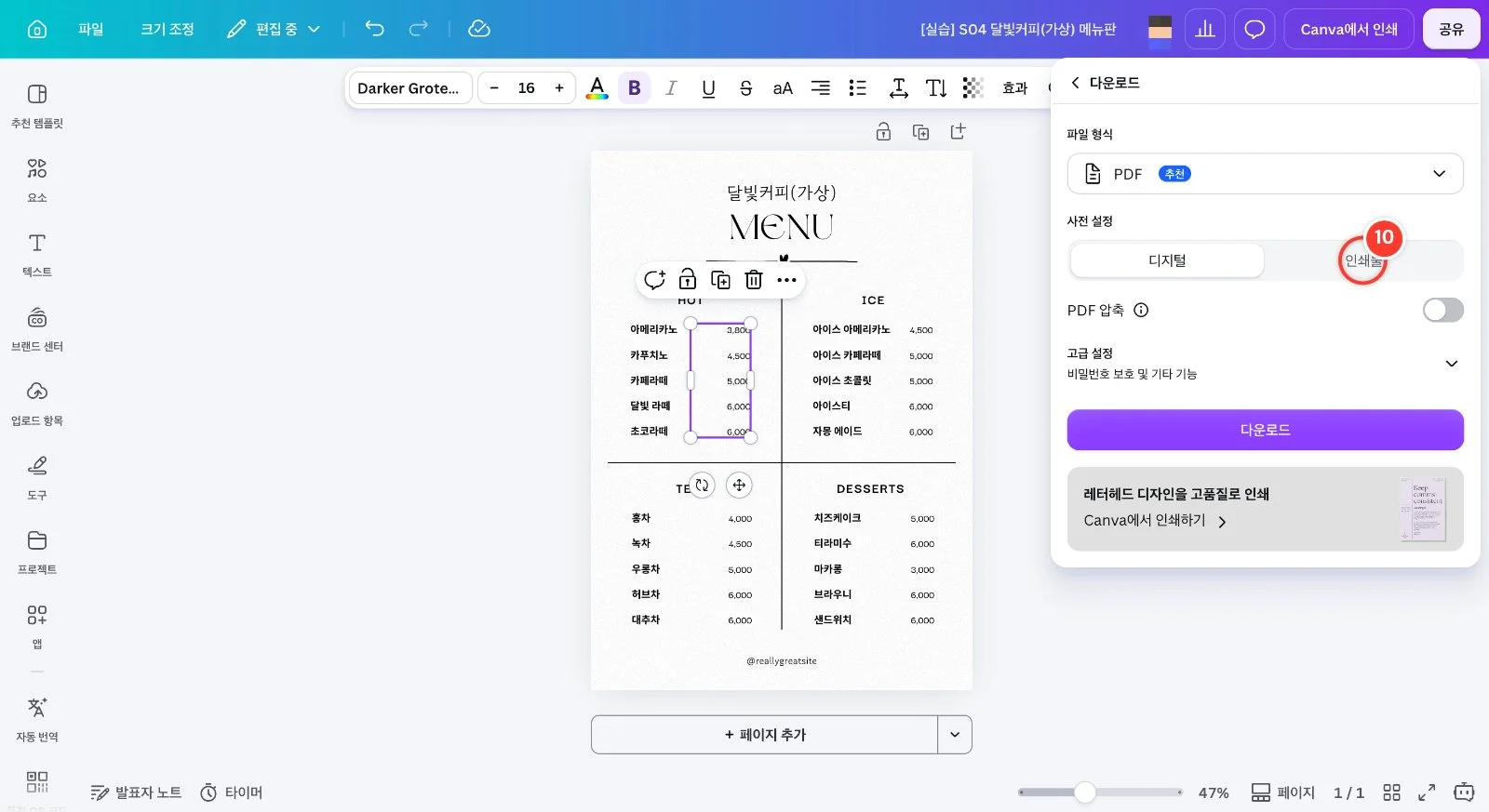Toggle uppercase aA formatting
Screen dimensions: 1489x812
783,88
